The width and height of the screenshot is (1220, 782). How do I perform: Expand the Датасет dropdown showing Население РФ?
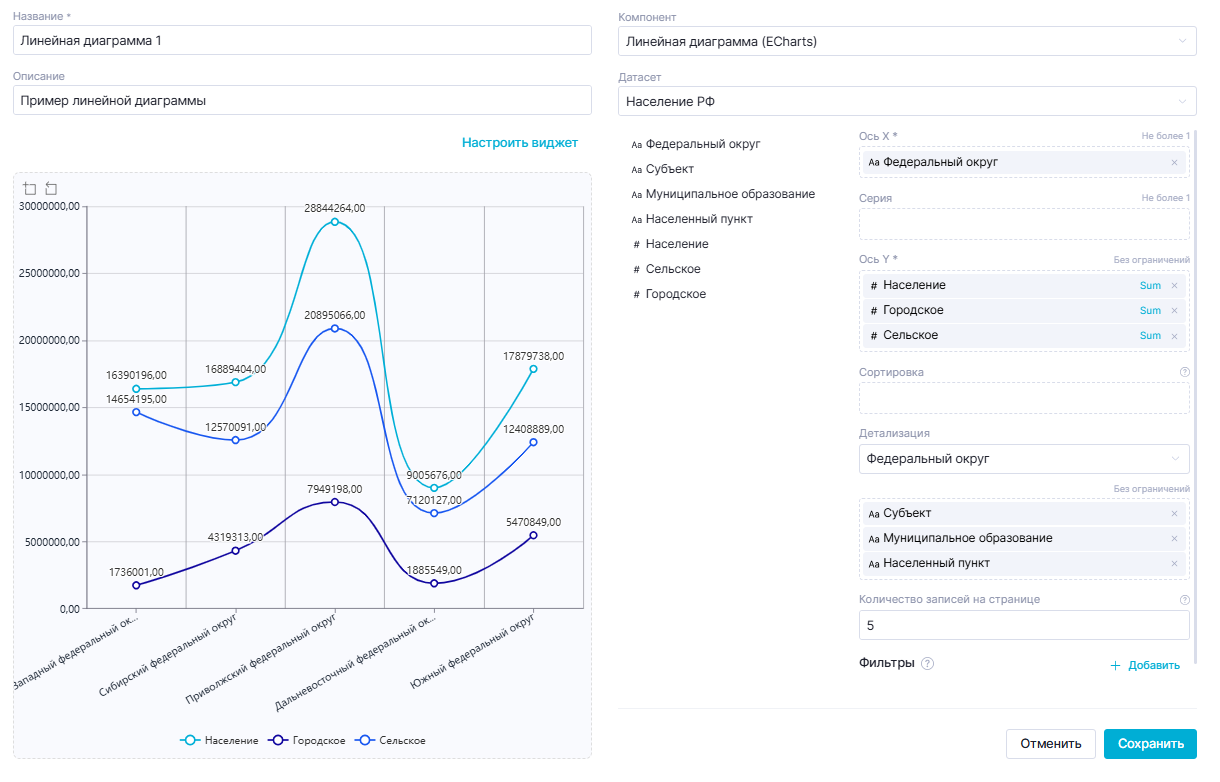click(906, 101)
